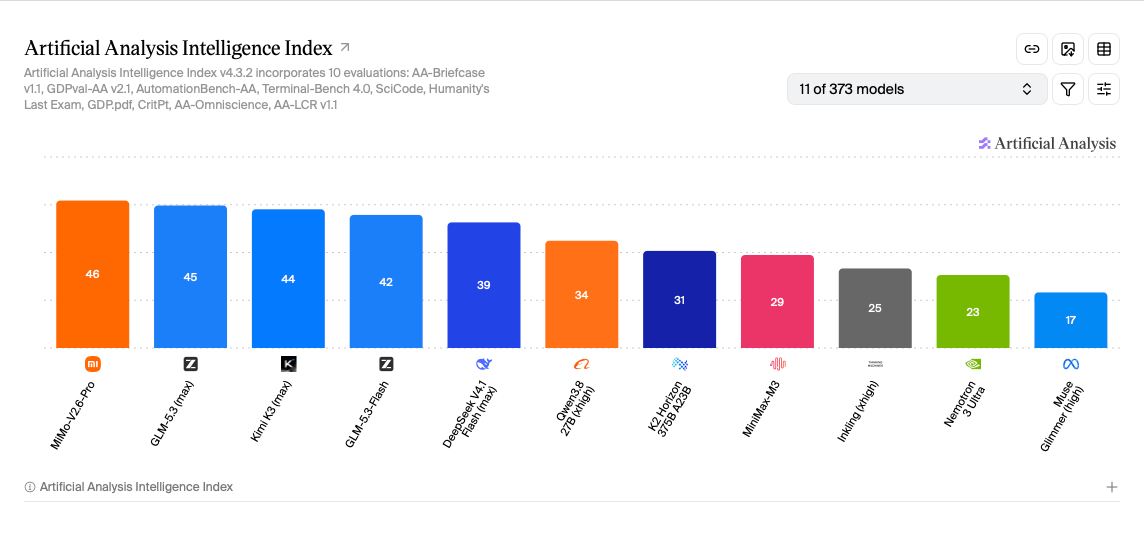Click the Meta logo under Muse

[x=1070, y=363]
